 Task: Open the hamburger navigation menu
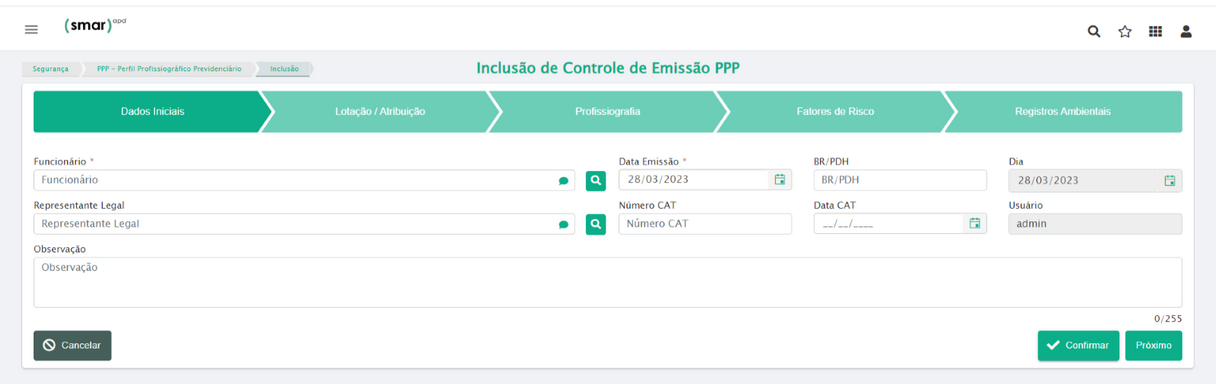[x=31, y=30]
